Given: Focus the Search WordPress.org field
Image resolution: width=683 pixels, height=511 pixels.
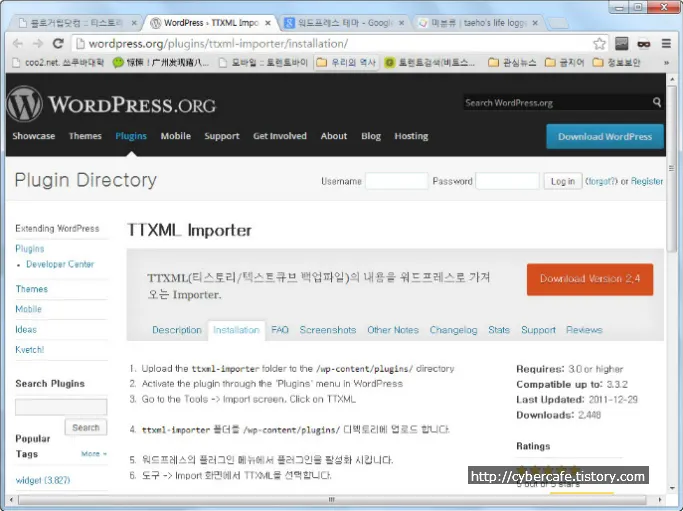Looking at the screenshot, I should click(x=557, y=103).
